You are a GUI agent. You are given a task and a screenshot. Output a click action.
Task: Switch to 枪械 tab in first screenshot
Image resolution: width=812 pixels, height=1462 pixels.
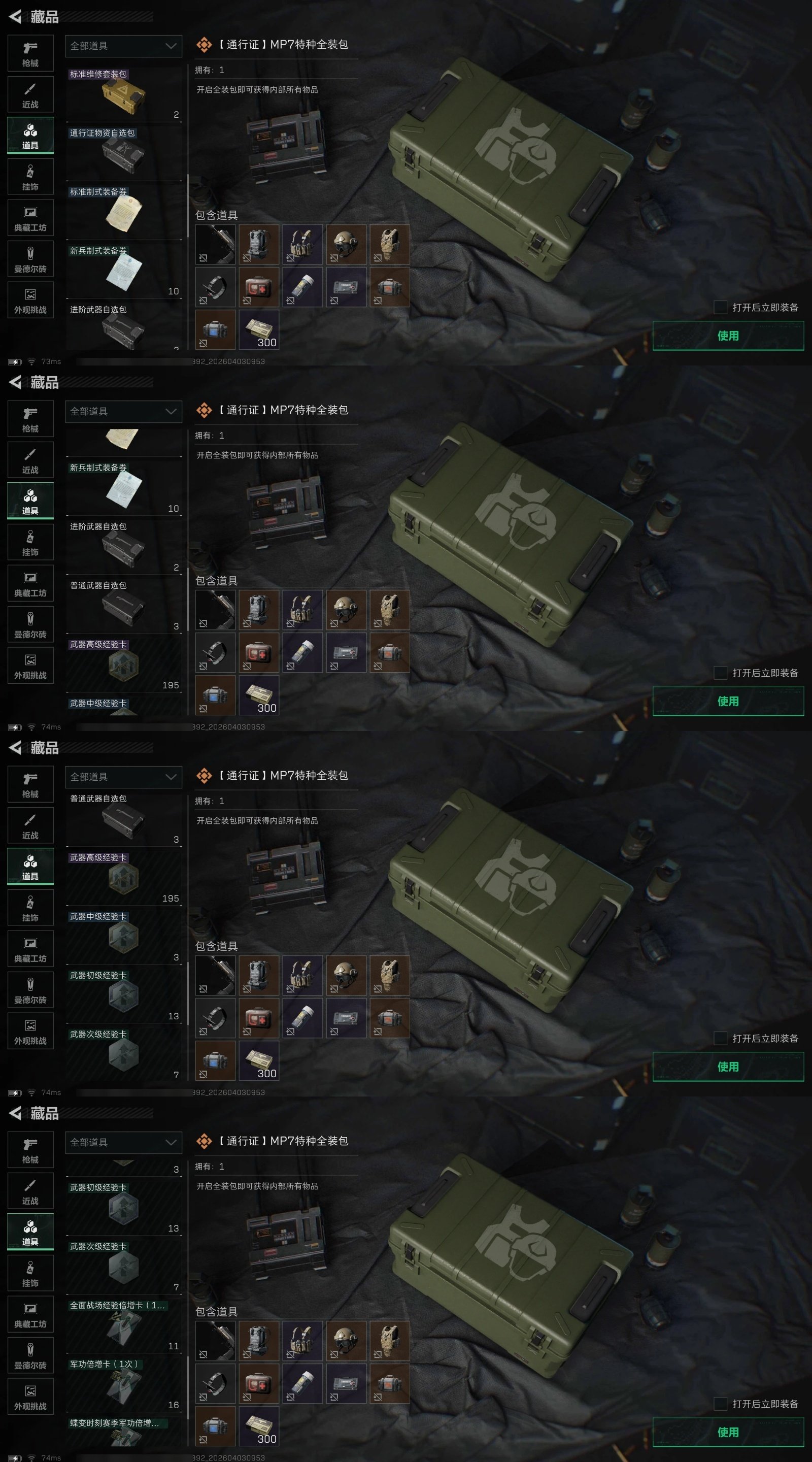pos(30,53)
